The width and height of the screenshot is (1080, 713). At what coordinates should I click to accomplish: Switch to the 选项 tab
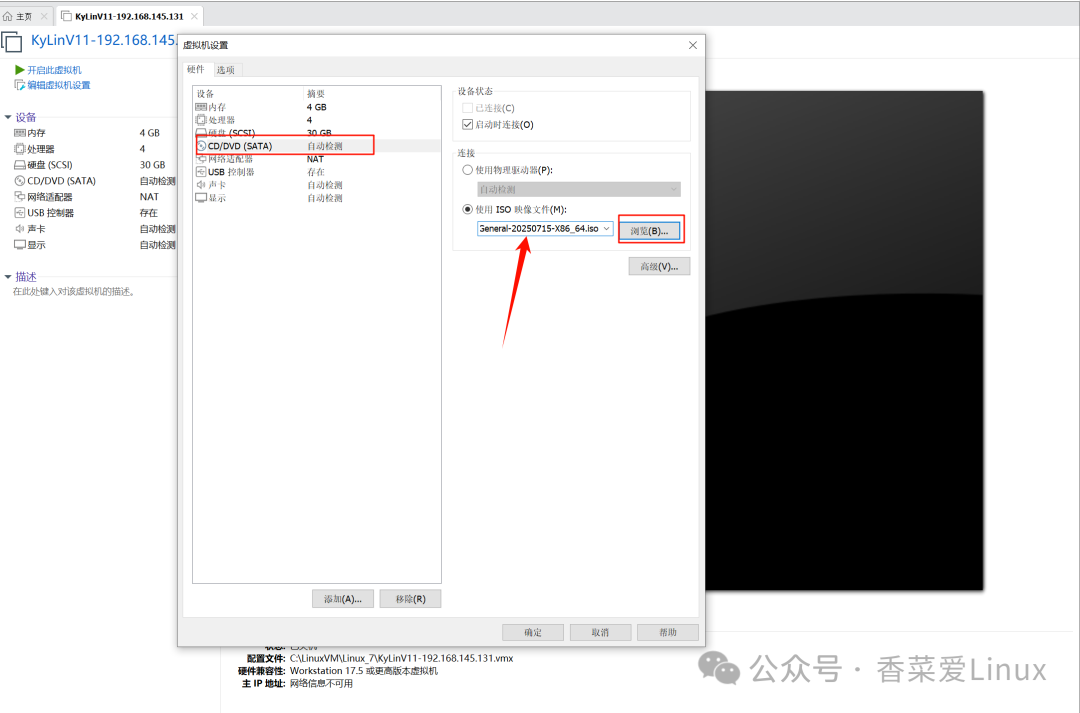coord(225,70)
